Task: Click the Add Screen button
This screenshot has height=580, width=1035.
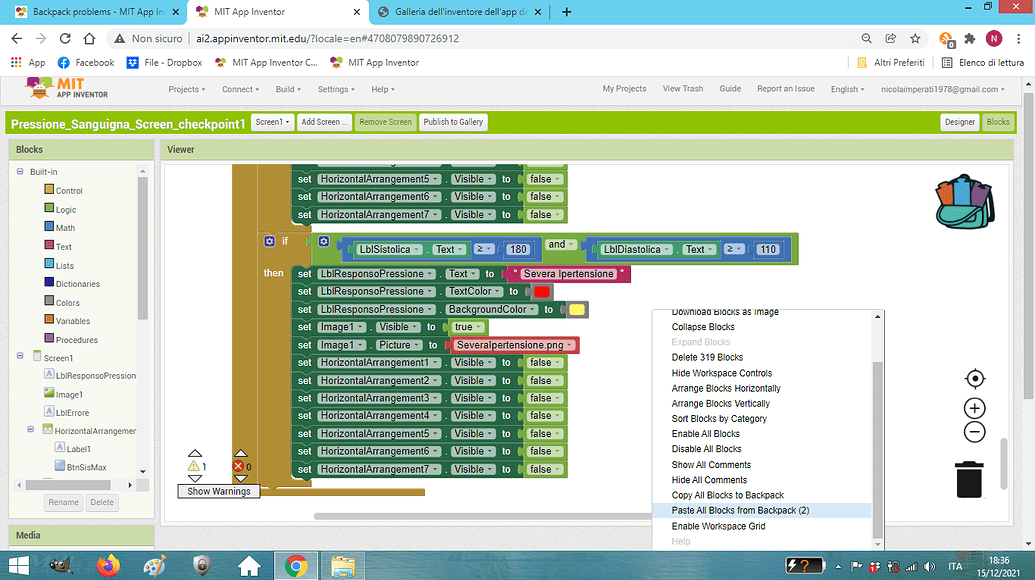Action: tap(323, 121)
